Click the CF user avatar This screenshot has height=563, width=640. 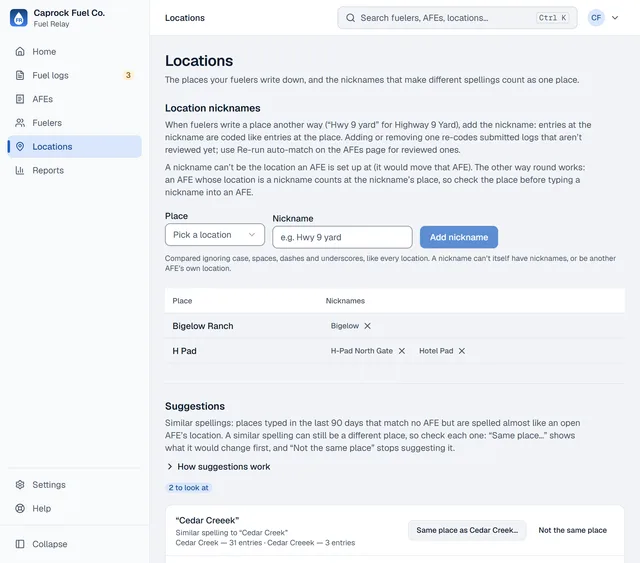[x=596, y=18]
